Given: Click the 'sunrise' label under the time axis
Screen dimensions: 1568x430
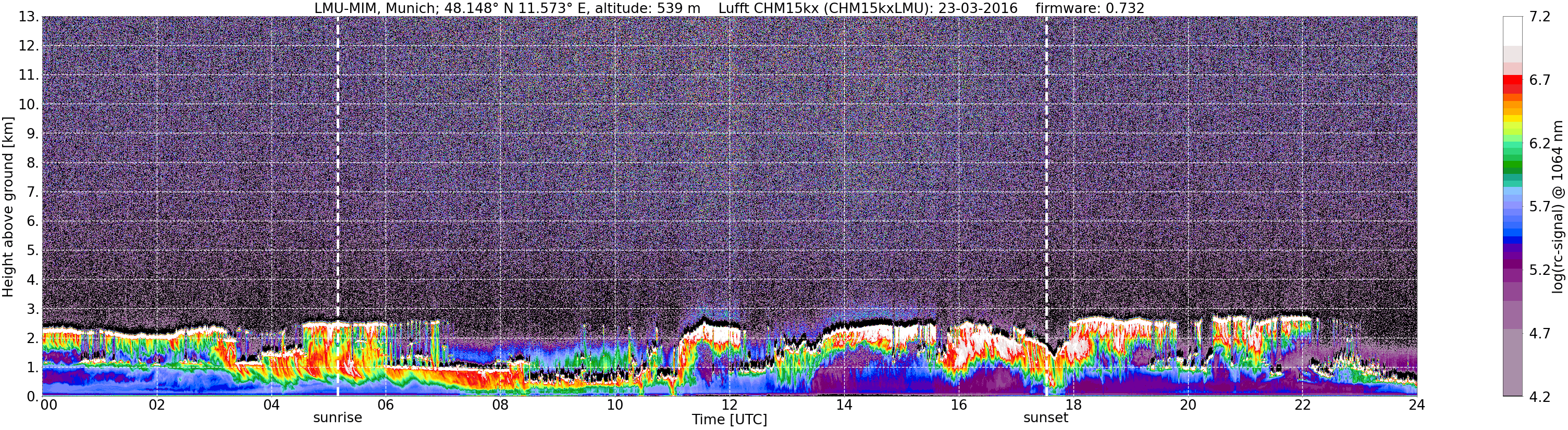Looking at the screenshot, I should (x=337, y=418).
